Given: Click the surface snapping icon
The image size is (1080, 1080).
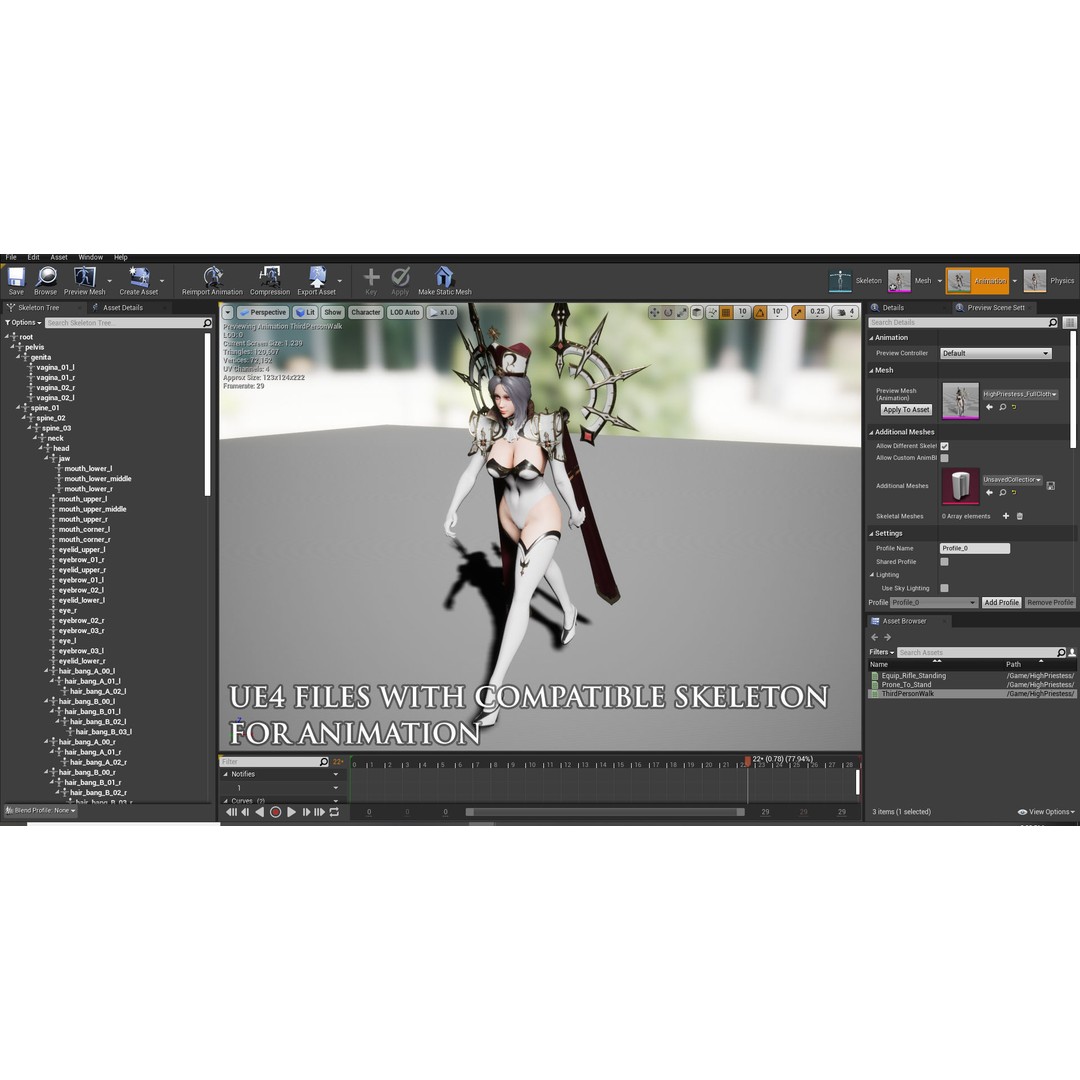Looking at the screenshot, I should 712,312.
